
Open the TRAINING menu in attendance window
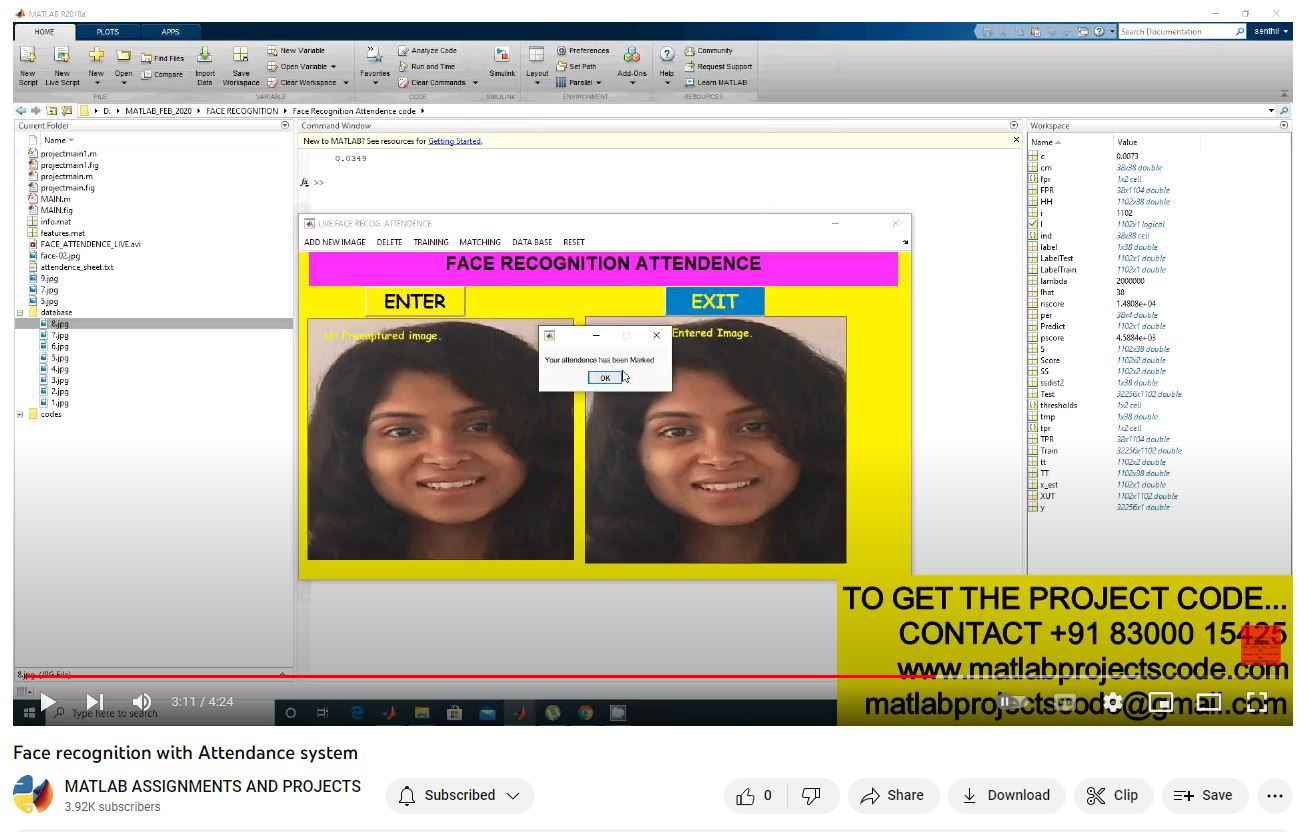point(431,242)
